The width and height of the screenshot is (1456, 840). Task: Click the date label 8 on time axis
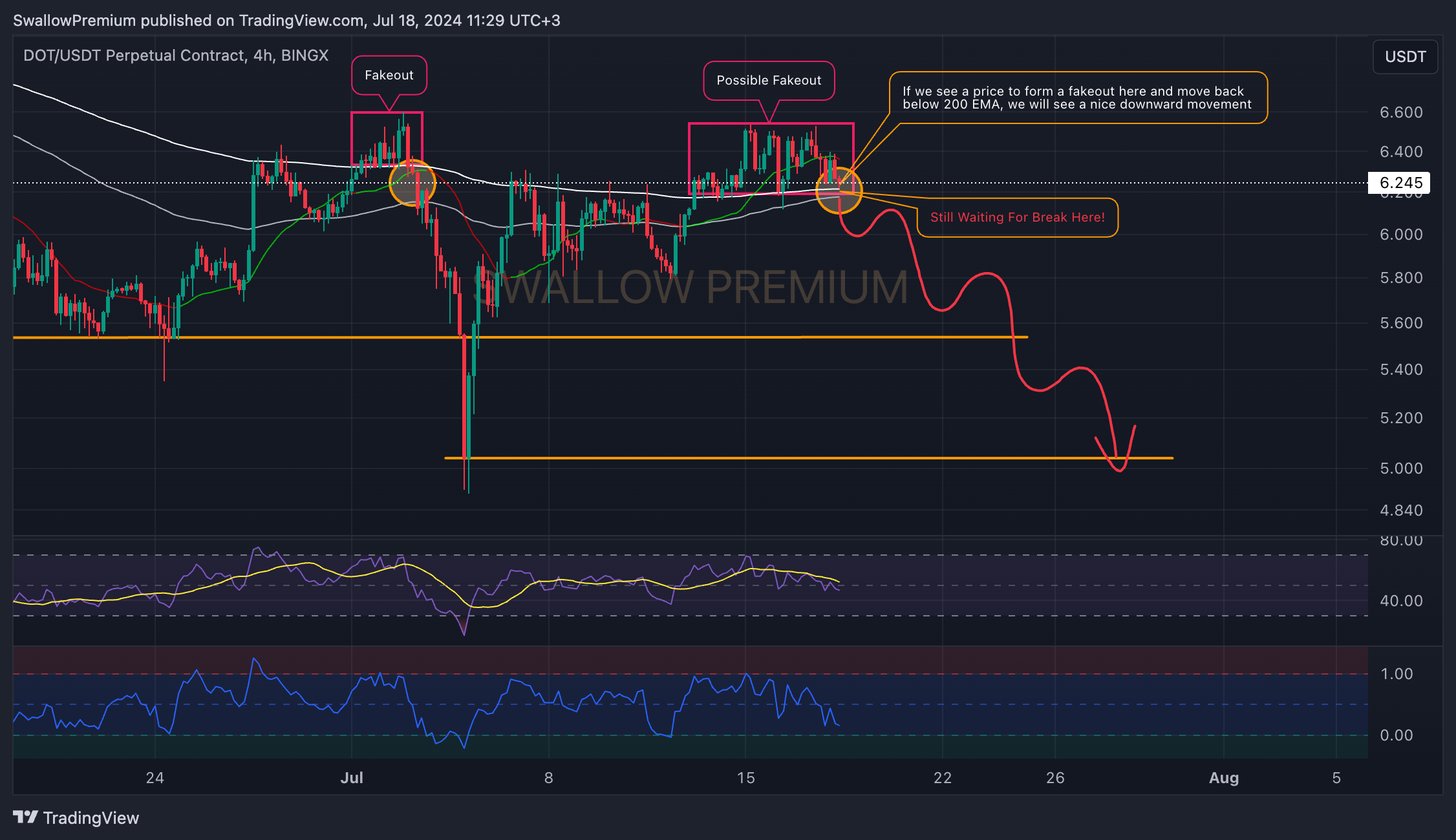tap(548, 778)
